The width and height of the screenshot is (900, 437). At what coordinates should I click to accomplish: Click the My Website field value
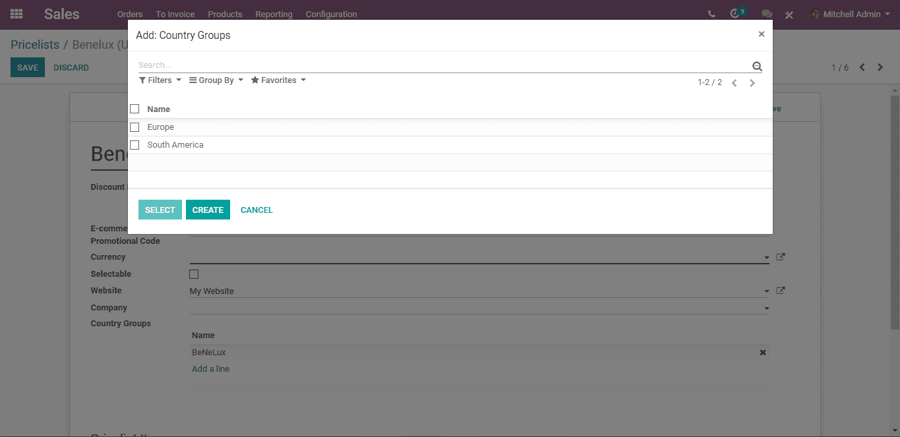coord(212,291)
